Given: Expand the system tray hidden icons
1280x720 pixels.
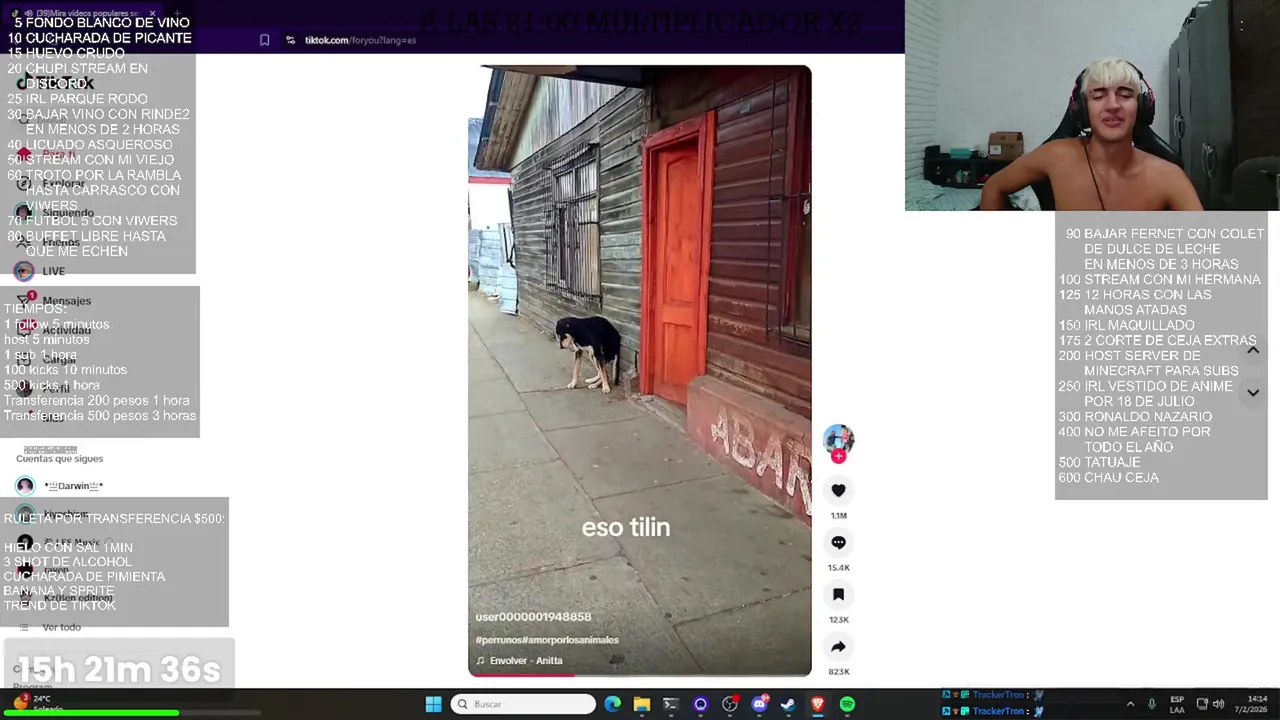Looking at the screenshot, I should 1130,704.
